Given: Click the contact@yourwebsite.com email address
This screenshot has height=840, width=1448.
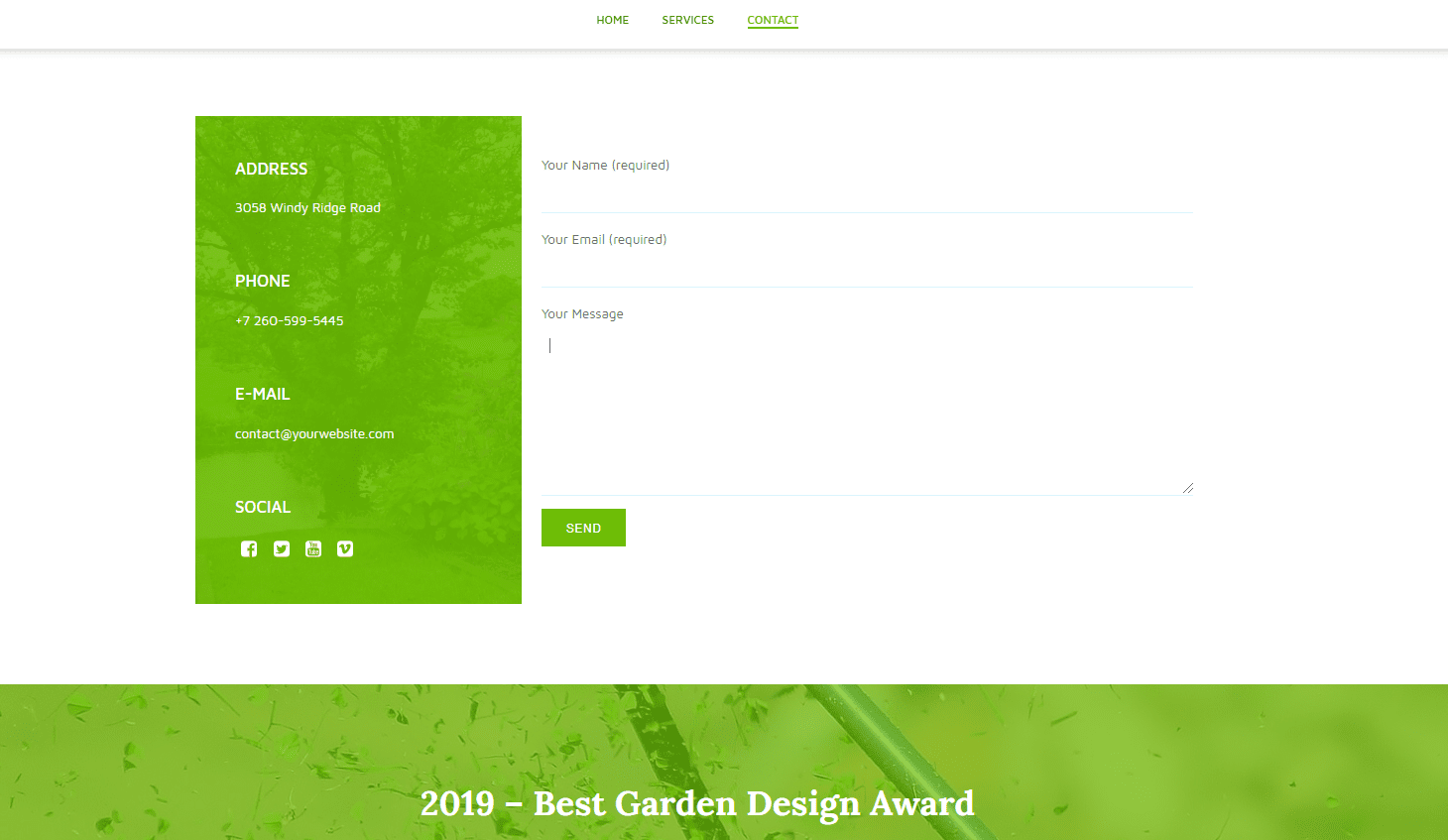Looking at the screenshot, I should tap(314, 434).
